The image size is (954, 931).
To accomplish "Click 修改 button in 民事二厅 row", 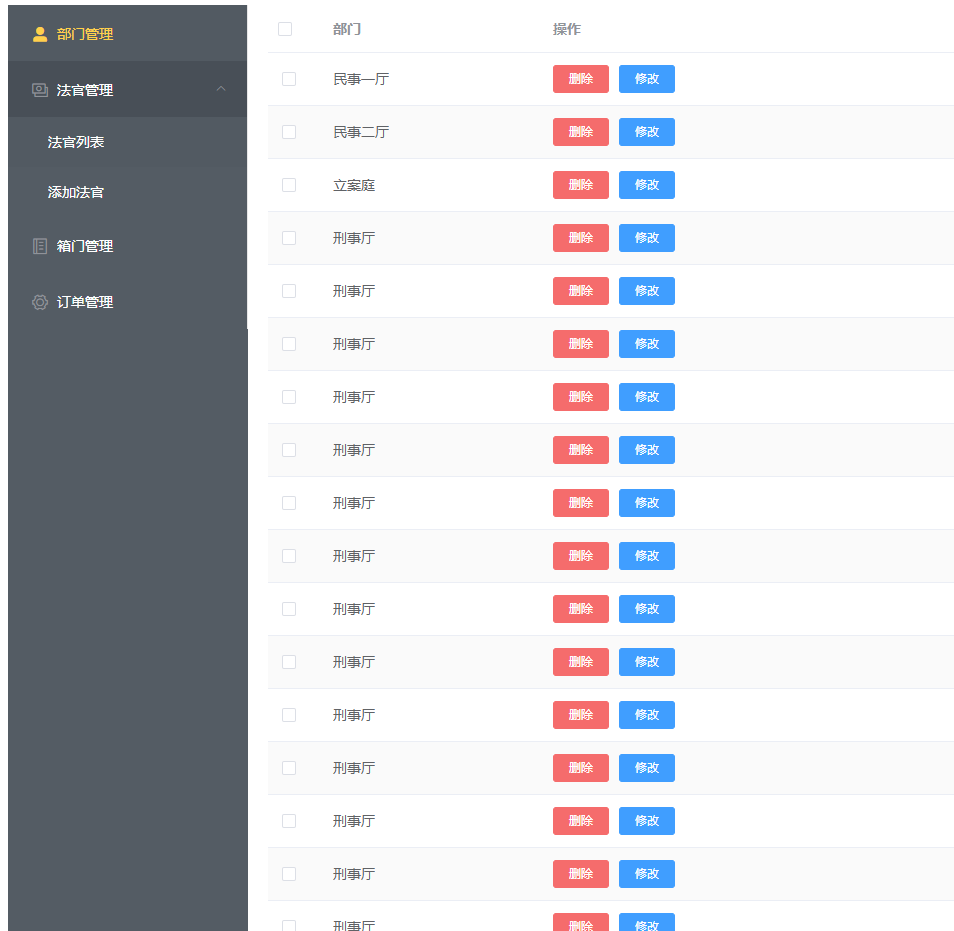I will pos(646,132).
